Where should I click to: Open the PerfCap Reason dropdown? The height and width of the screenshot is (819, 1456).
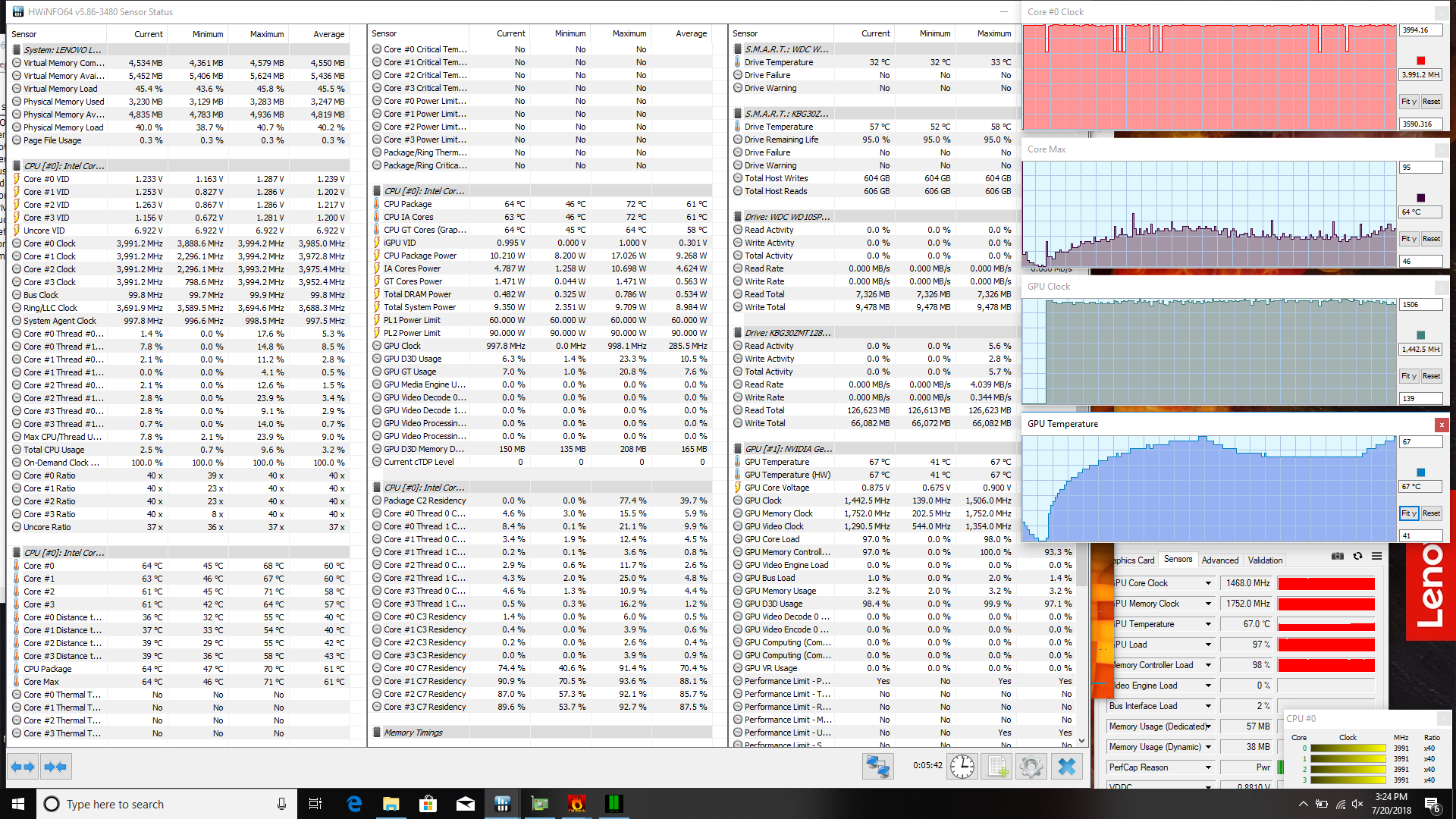click(1208, 767)
